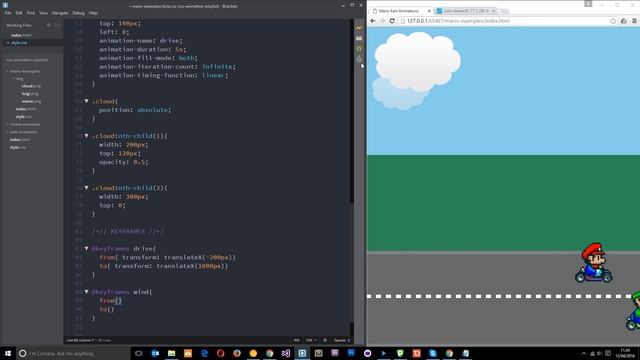Screen dimensions: 640x360
Task: Open the Edit menu in Brackets
Action: tap(19, 13)
